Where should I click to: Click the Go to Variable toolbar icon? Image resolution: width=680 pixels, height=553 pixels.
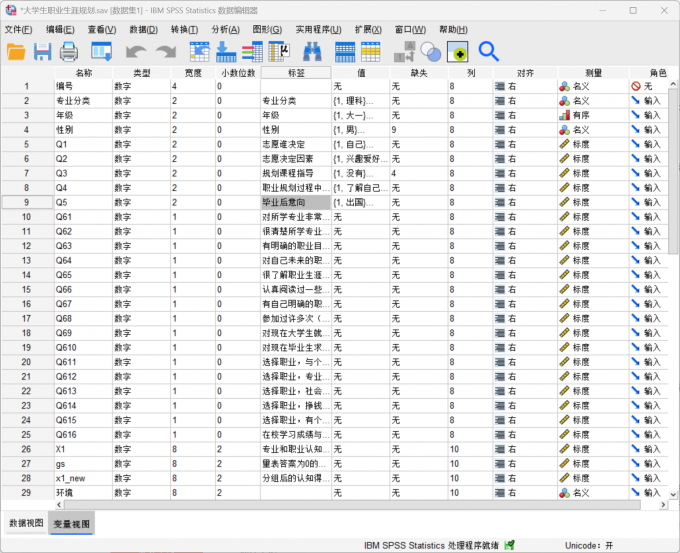[x=226, y=51]
